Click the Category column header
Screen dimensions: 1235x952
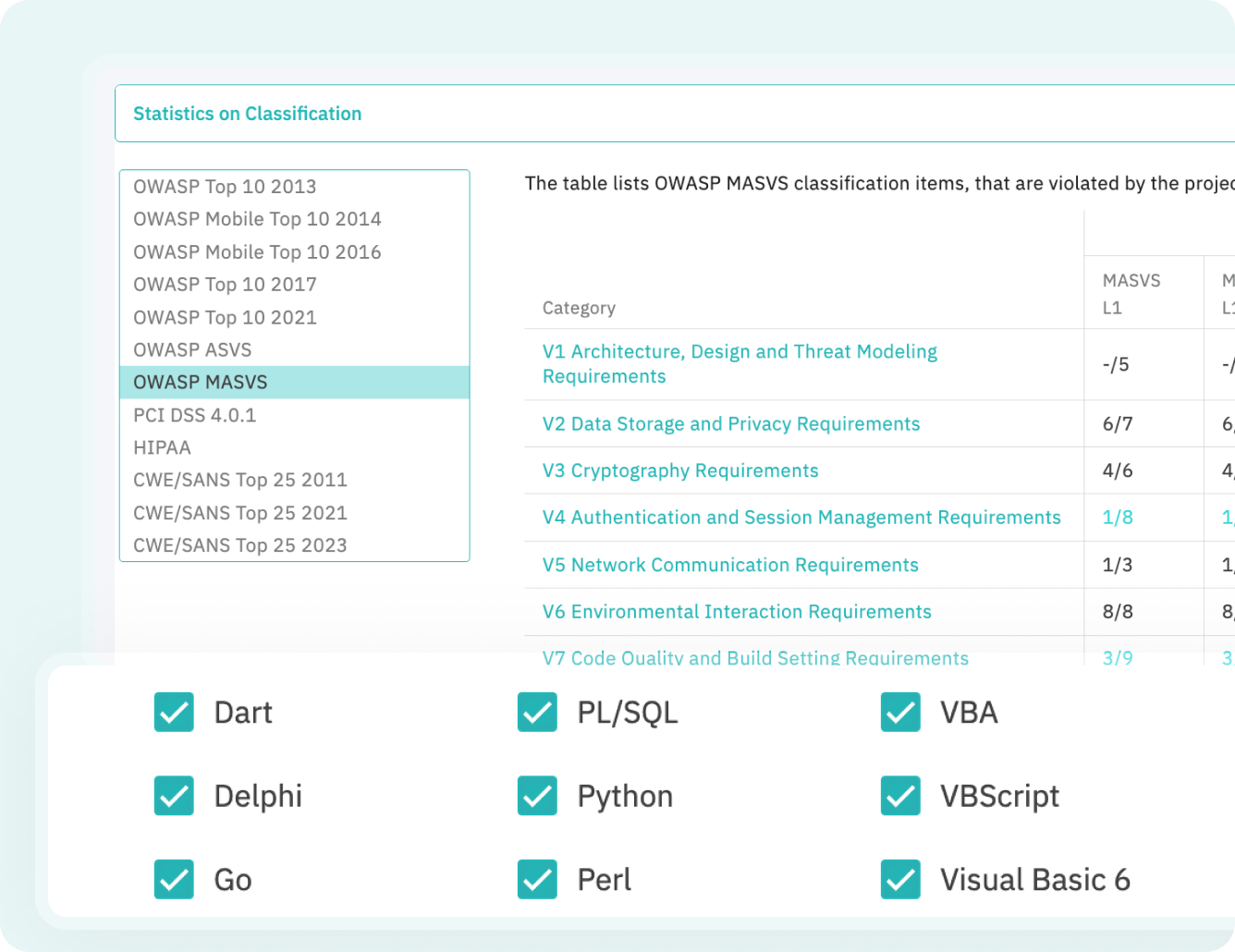point(579,308)
